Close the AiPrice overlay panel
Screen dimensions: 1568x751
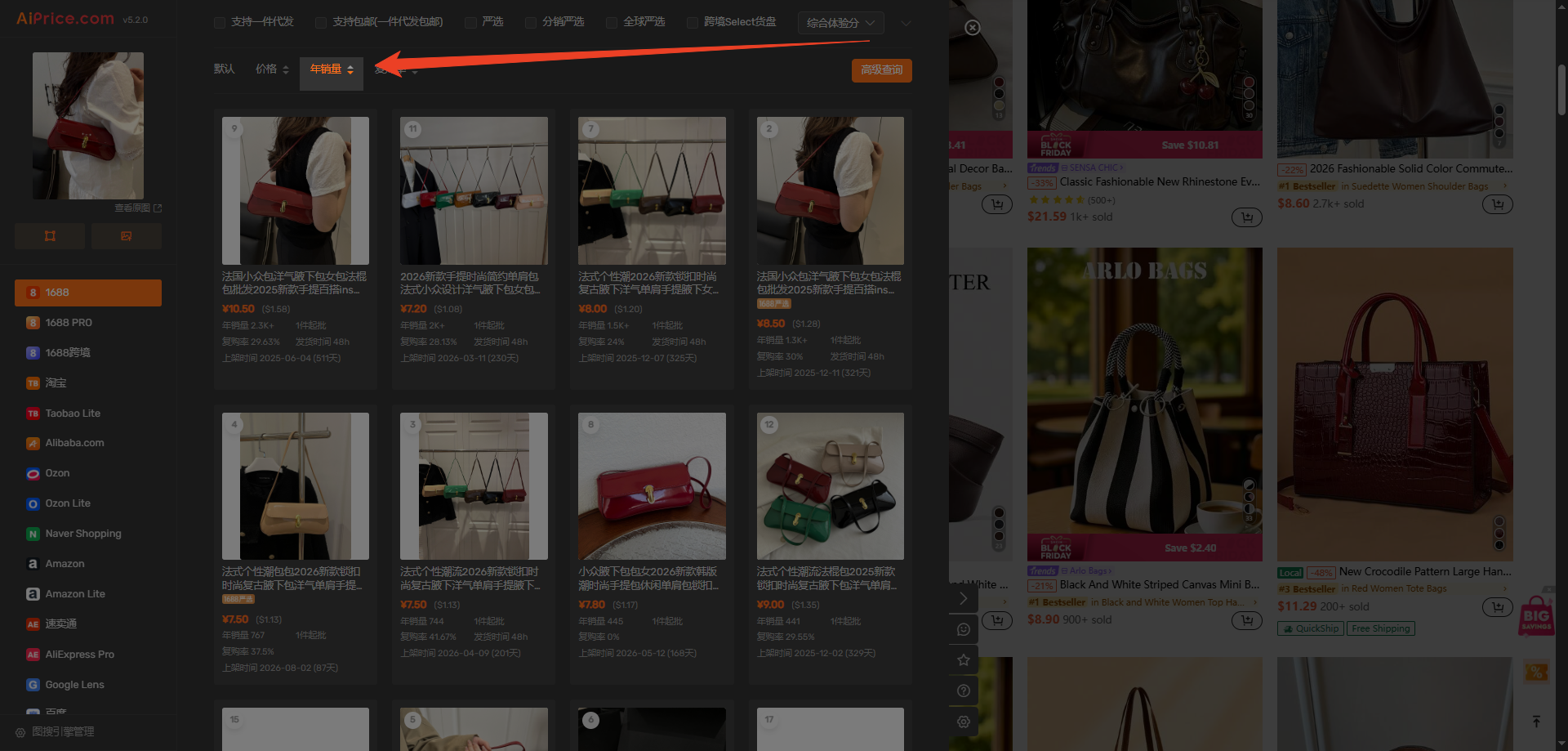coord(972,28)
